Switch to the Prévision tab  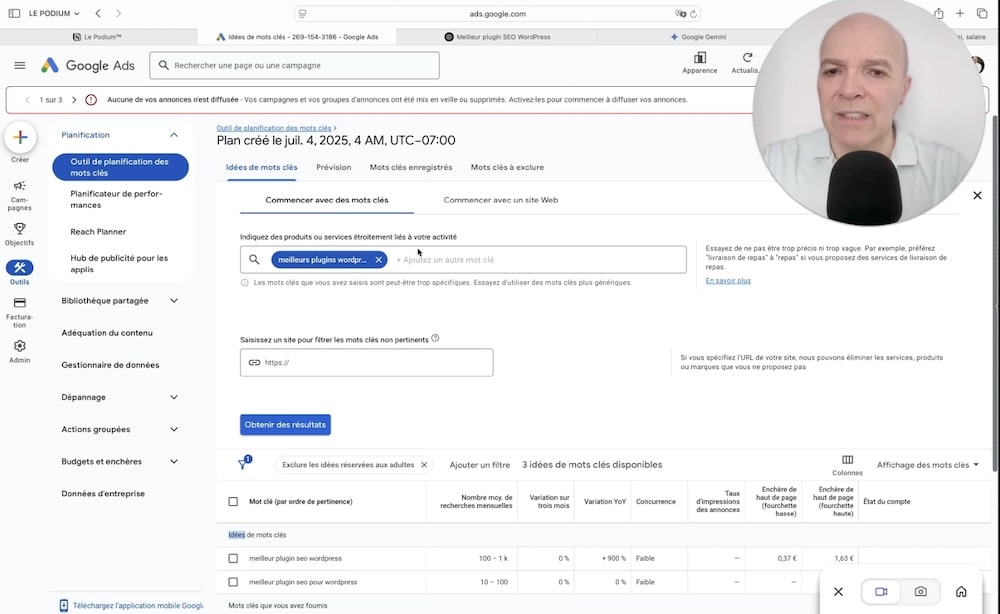click(x=333, y=168)
